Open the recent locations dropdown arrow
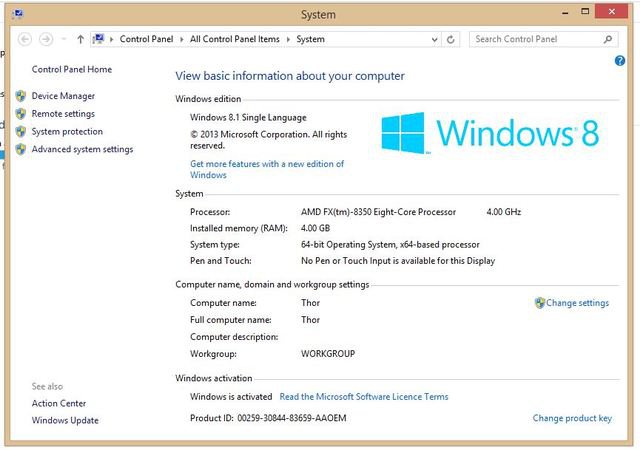 [64, 39]
